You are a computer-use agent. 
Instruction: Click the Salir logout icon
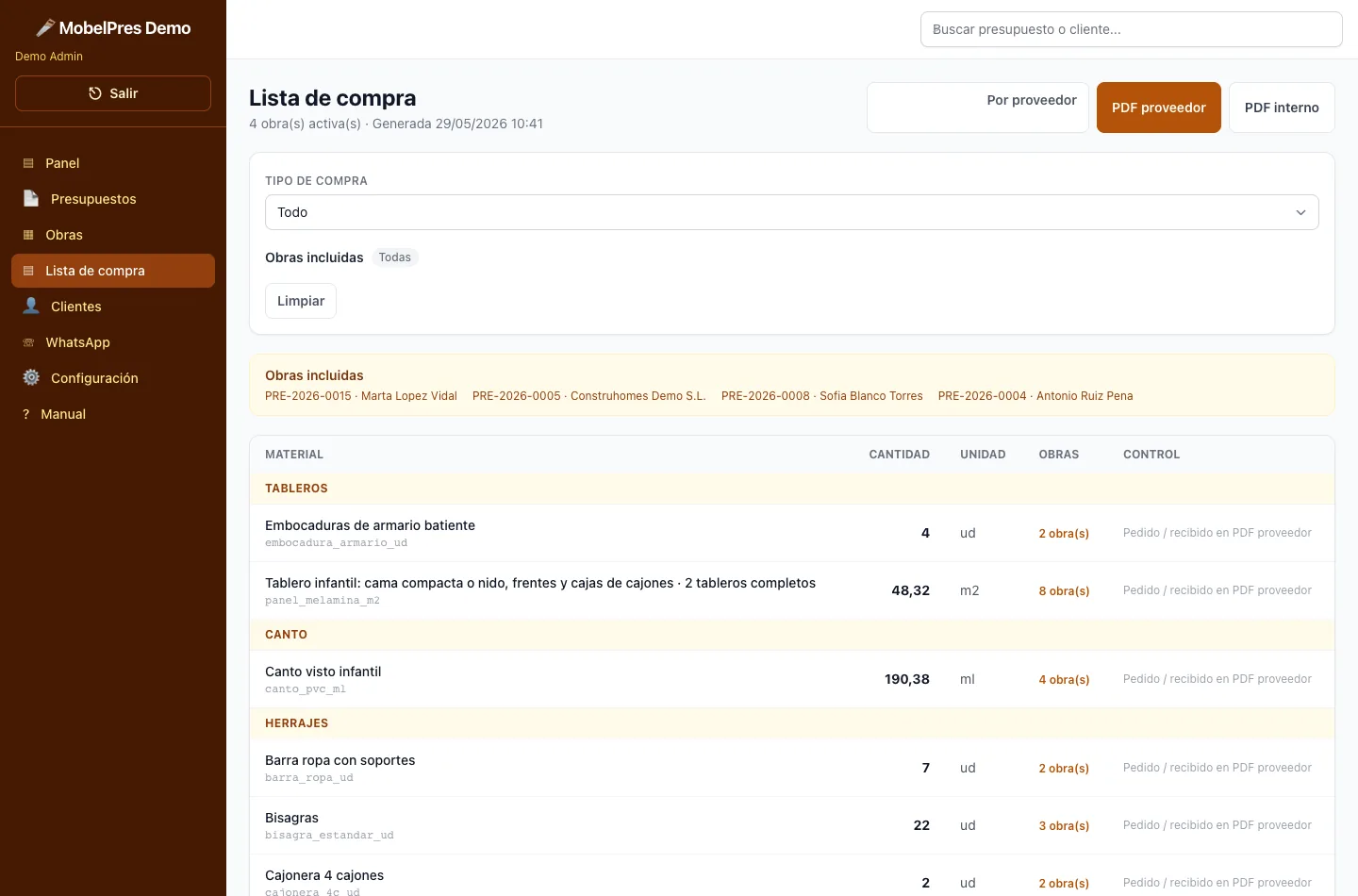(x=95, y=93)
